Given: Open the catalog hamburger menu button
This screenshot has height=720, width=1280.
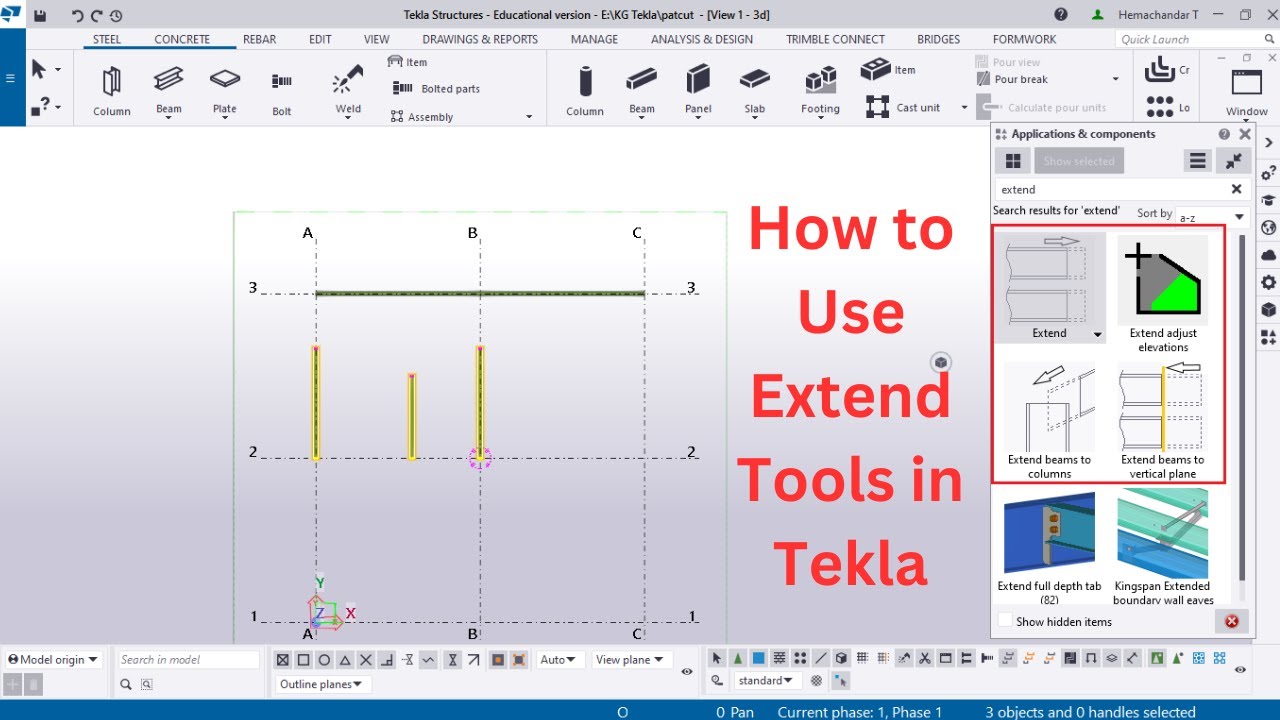Looking at the screenshot, I should pyautogui.click(x=1198, y=161).
